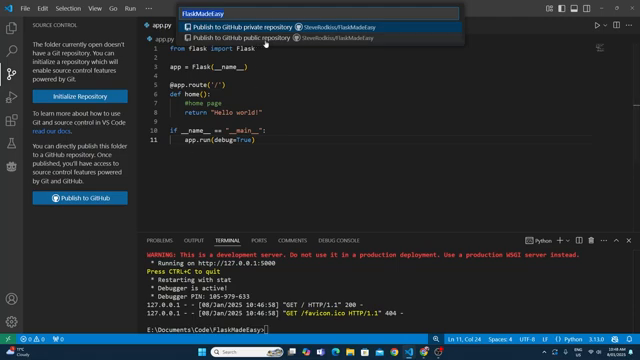Open the Testing flask icon view
The width and height of the screenshot is (640, 360).
pos(11,143)
